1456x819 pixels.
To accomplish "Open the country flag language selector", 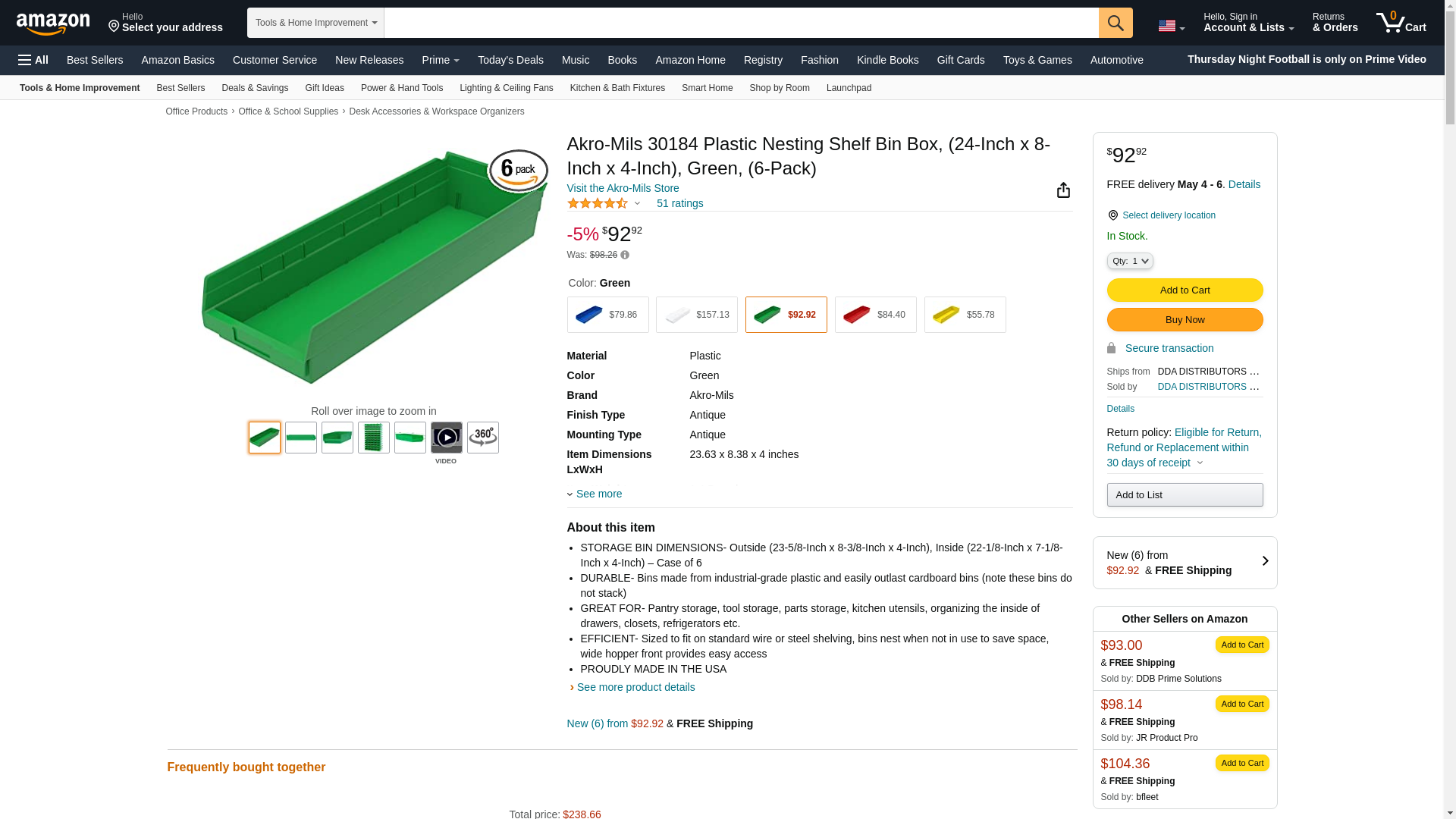I will 1171,26.
